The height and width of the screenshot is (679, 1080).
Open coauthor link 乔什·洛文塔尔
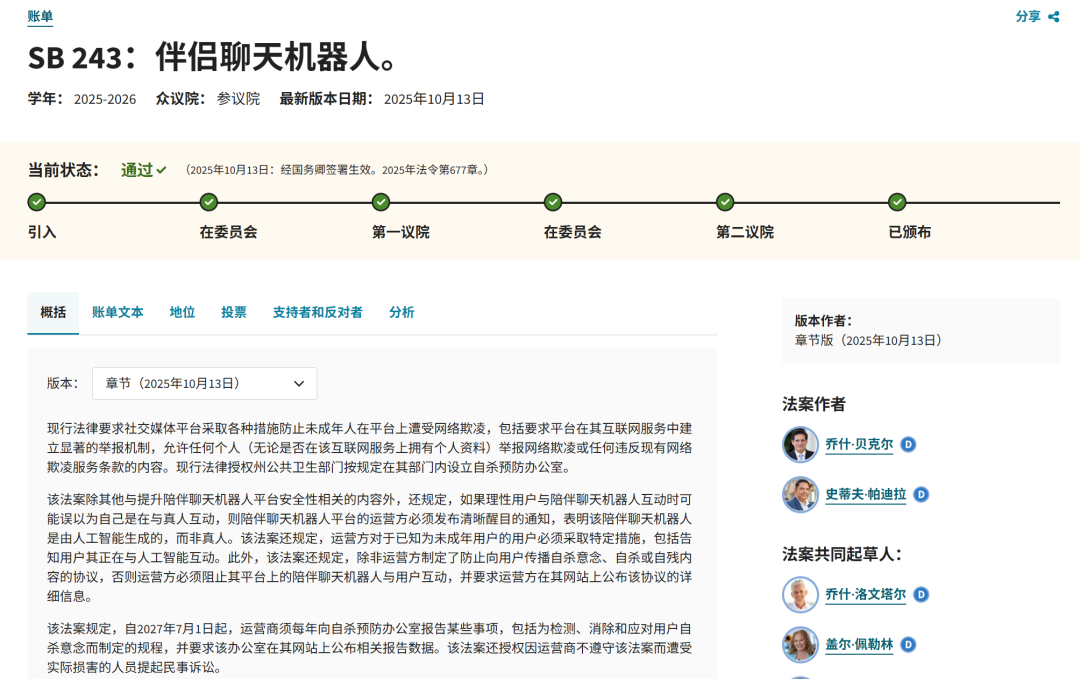tap(866, 594)
